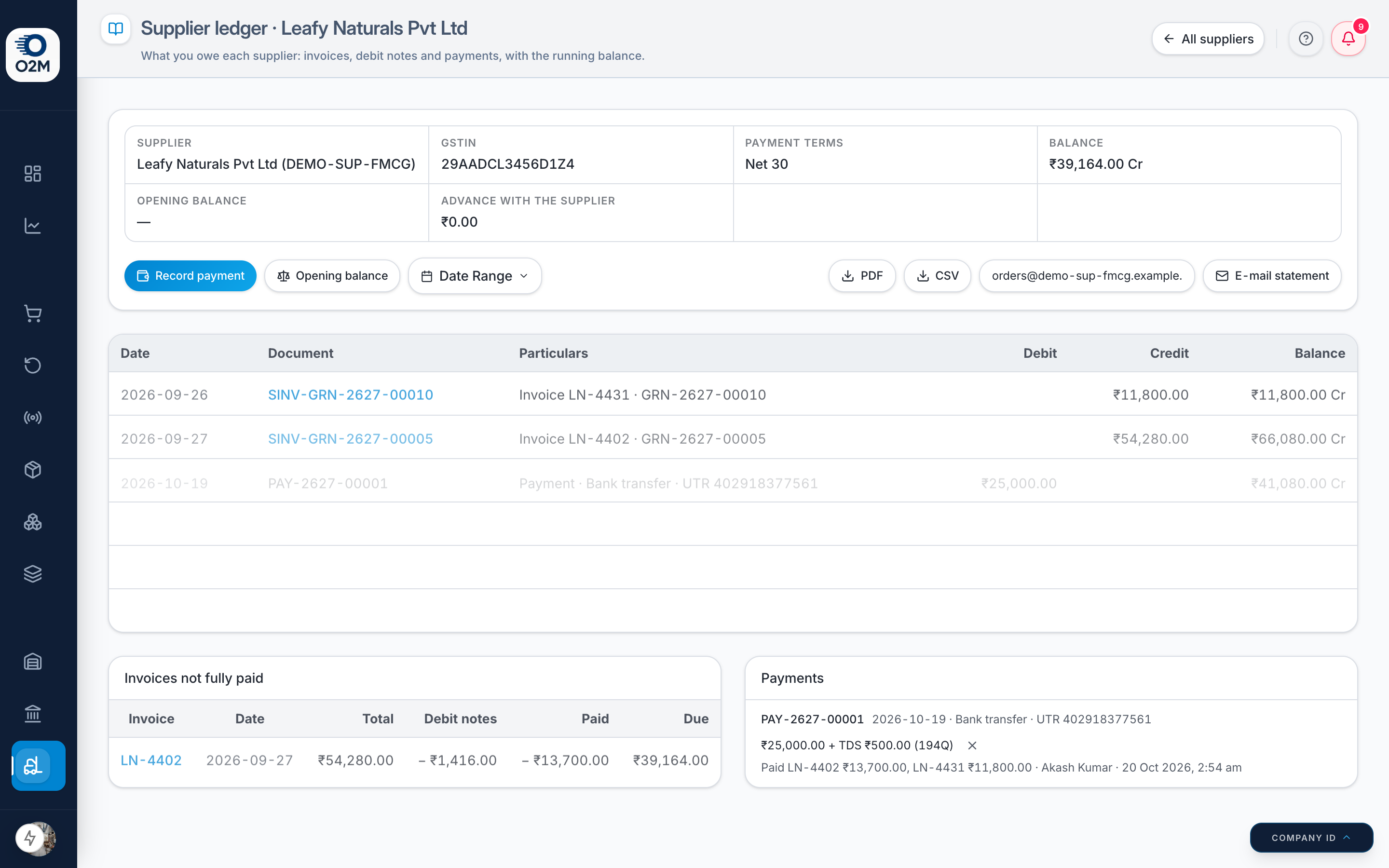The height and width of the screenshot is (868, 1389).
Task: Click the Net 30 payment terms value
Action: click(x=766, y=164)
